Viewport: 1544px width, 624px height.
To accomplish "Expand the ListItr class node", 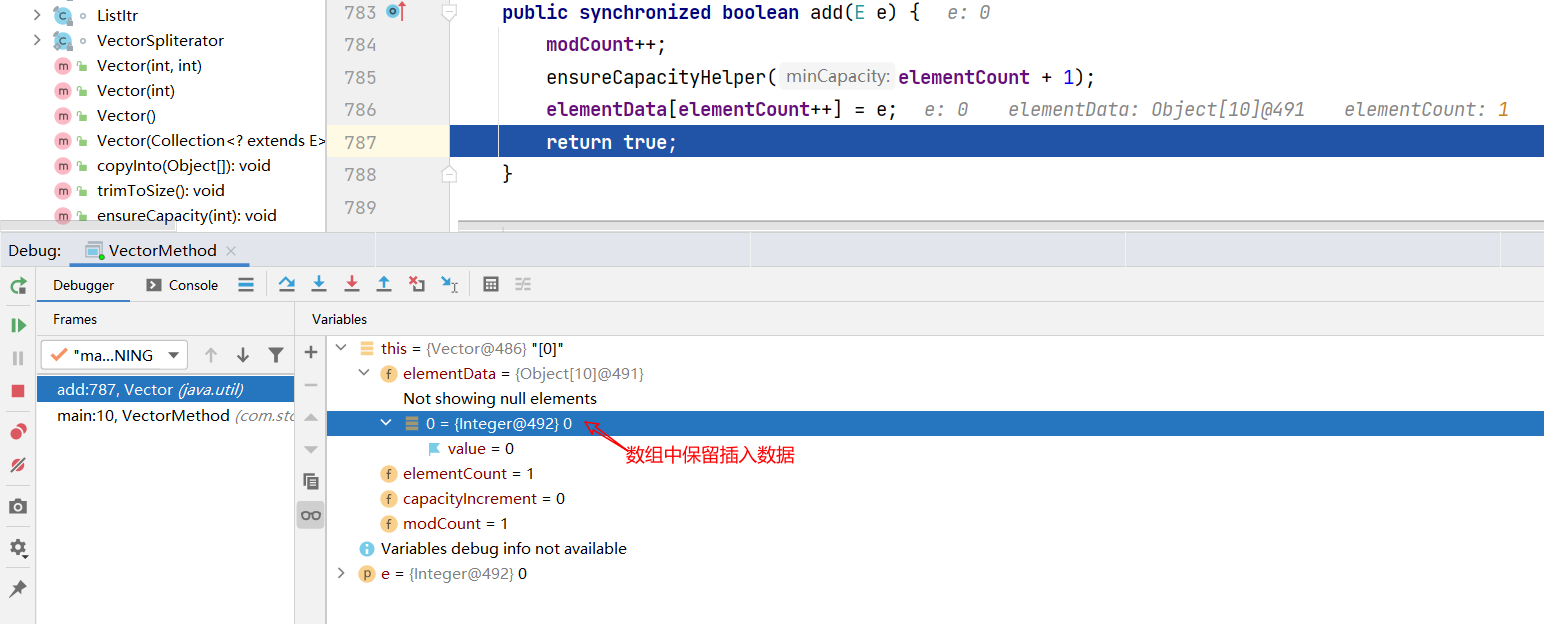I will 37,15.
